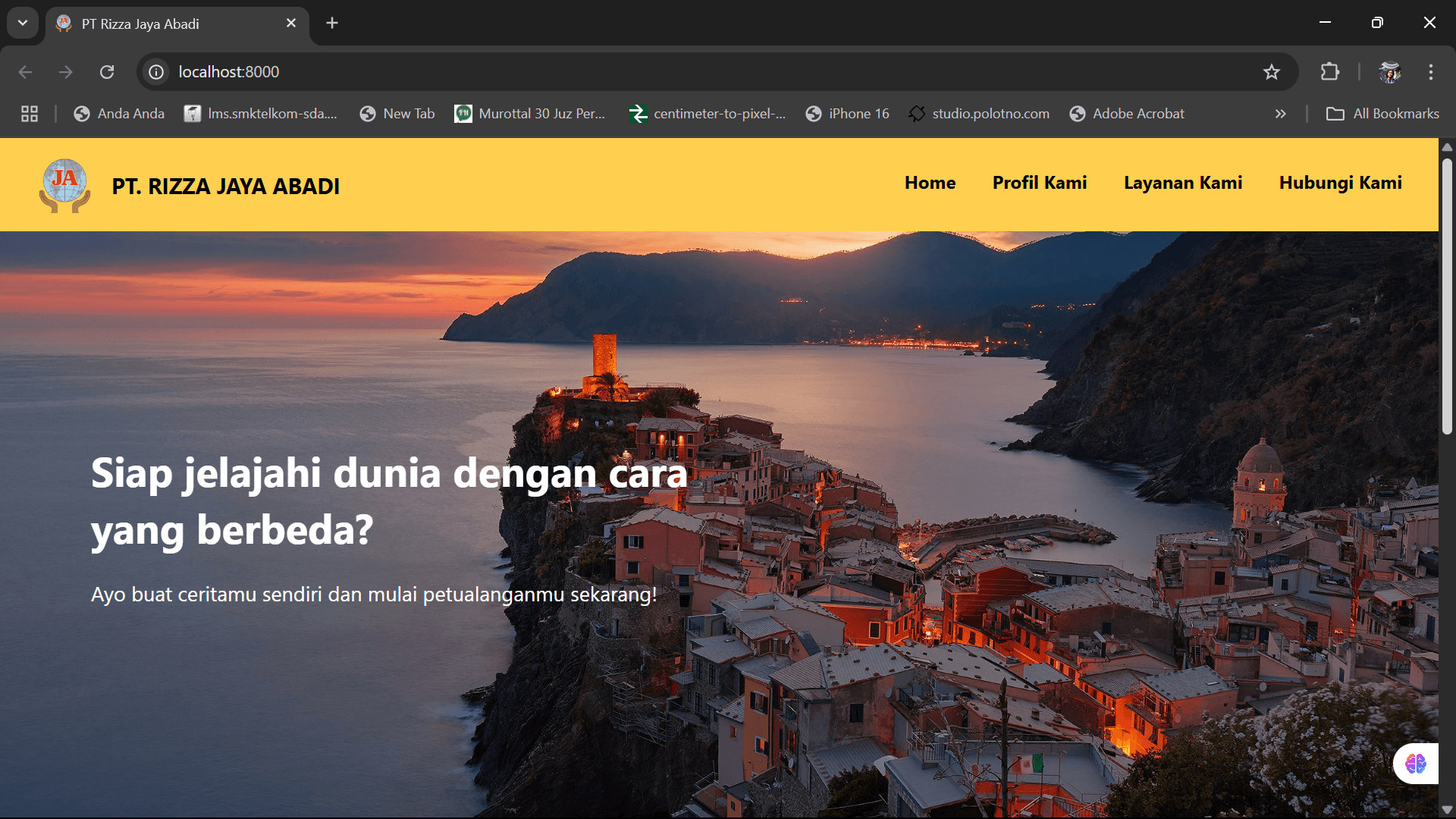Open the Murottal 30 Juz bookmark
Viewport: 1456px width, 819px height.
coord(530,114)
